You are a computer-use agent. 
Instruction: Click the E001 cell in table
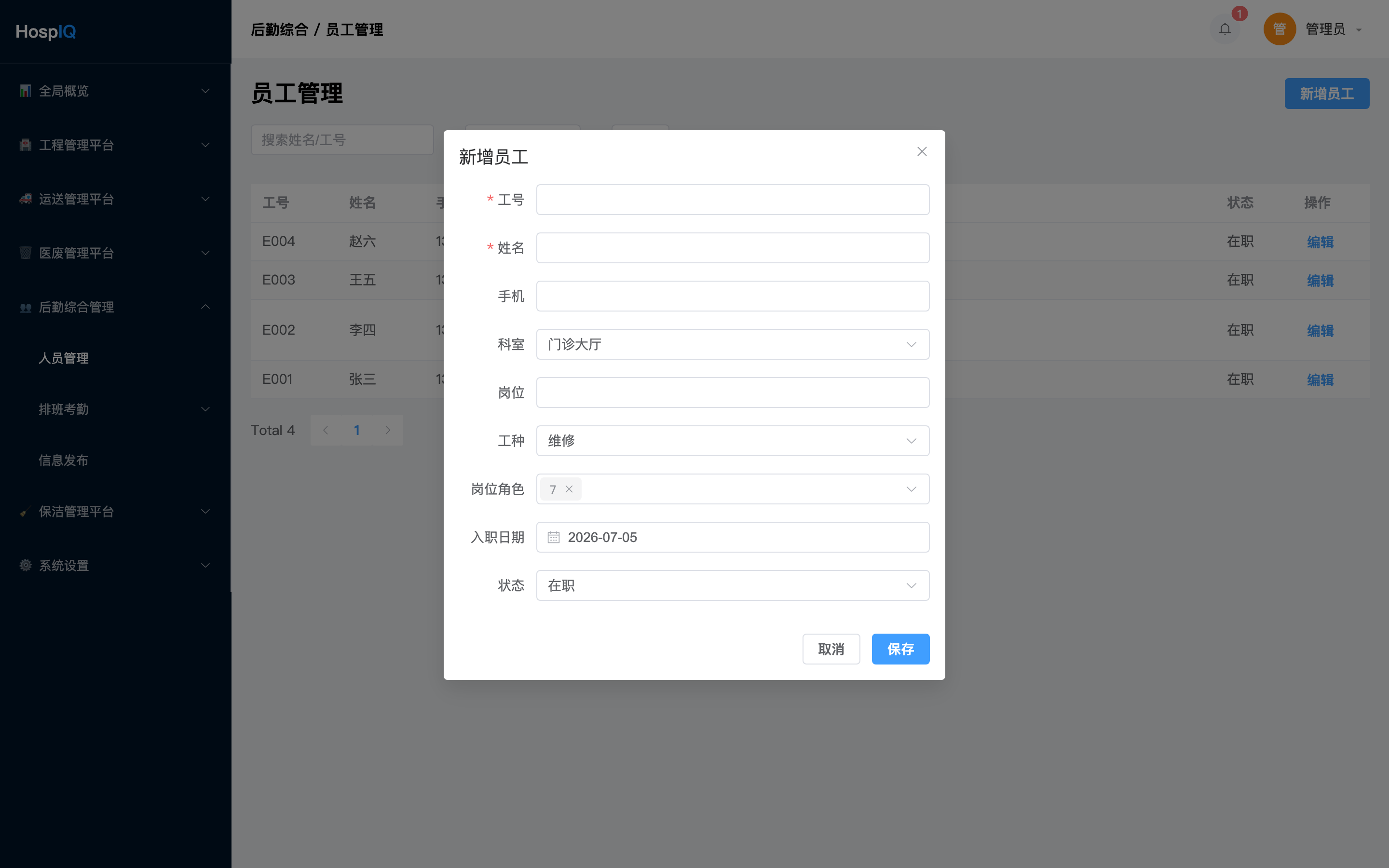click(x=277, y=380)
